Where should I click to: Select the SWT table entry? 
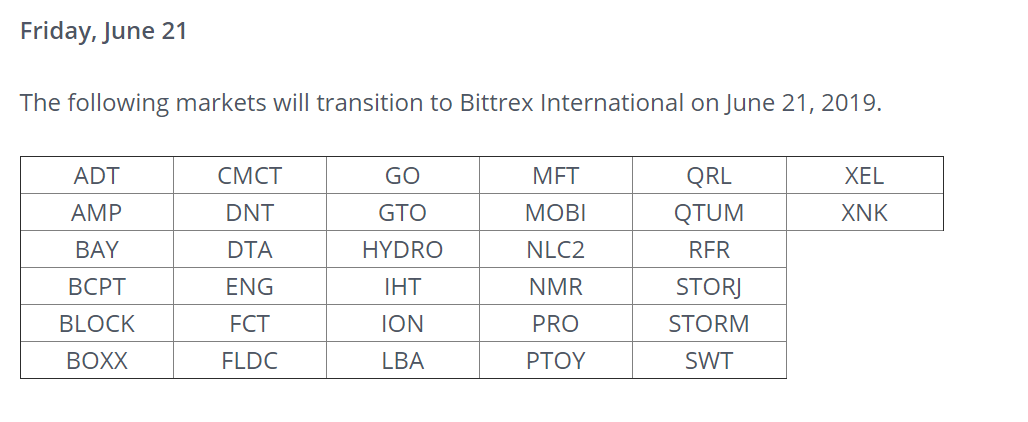[x=709, y=360]
